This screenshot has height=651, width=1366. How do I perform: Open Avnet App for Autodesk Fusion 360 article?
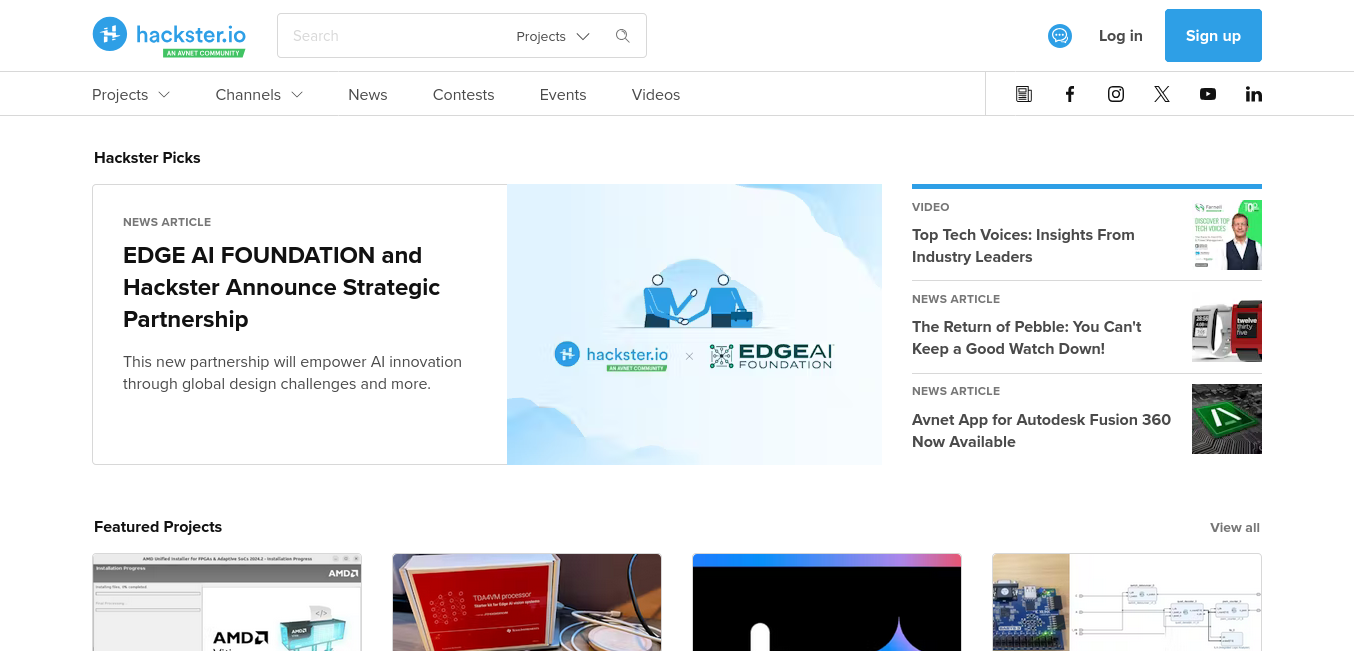[1041, 431]
